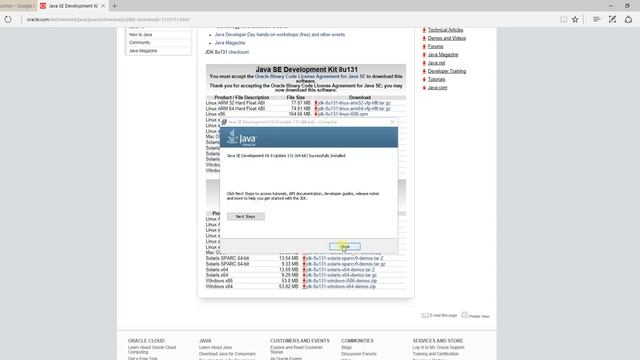This screenshot has height=360, width=640.
Task: Open Learn About Oracle Cloud Computing footer link
Action: click(152, 350)
